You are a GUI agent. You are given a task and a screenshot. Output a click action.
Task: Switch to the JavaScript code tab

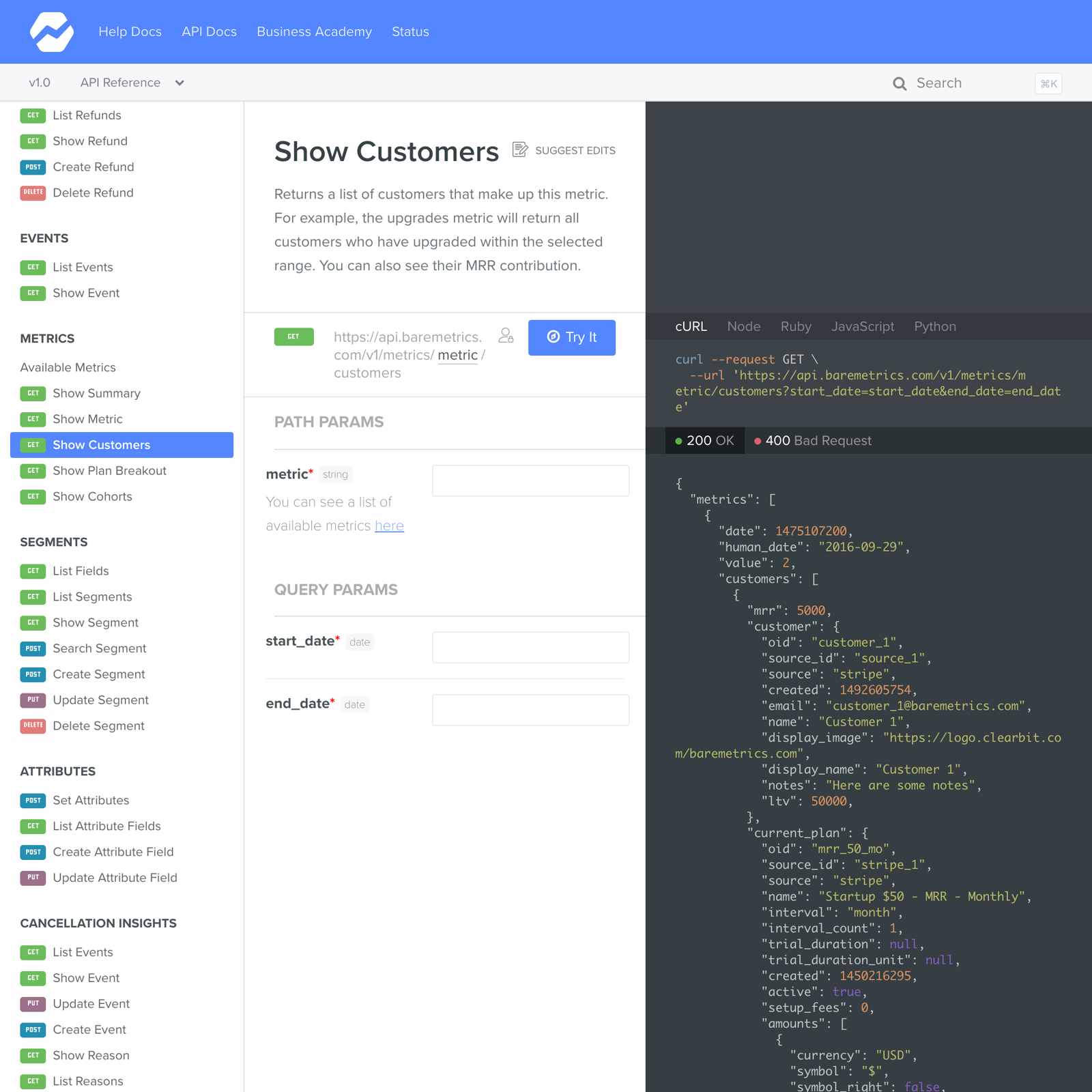point(863,326)
